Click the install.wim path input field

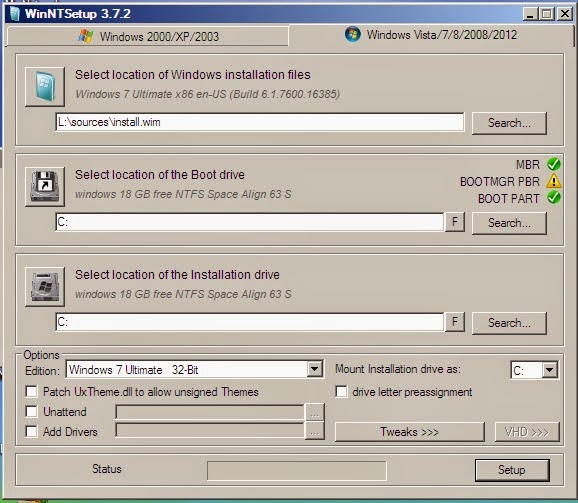tap(260, 122)
